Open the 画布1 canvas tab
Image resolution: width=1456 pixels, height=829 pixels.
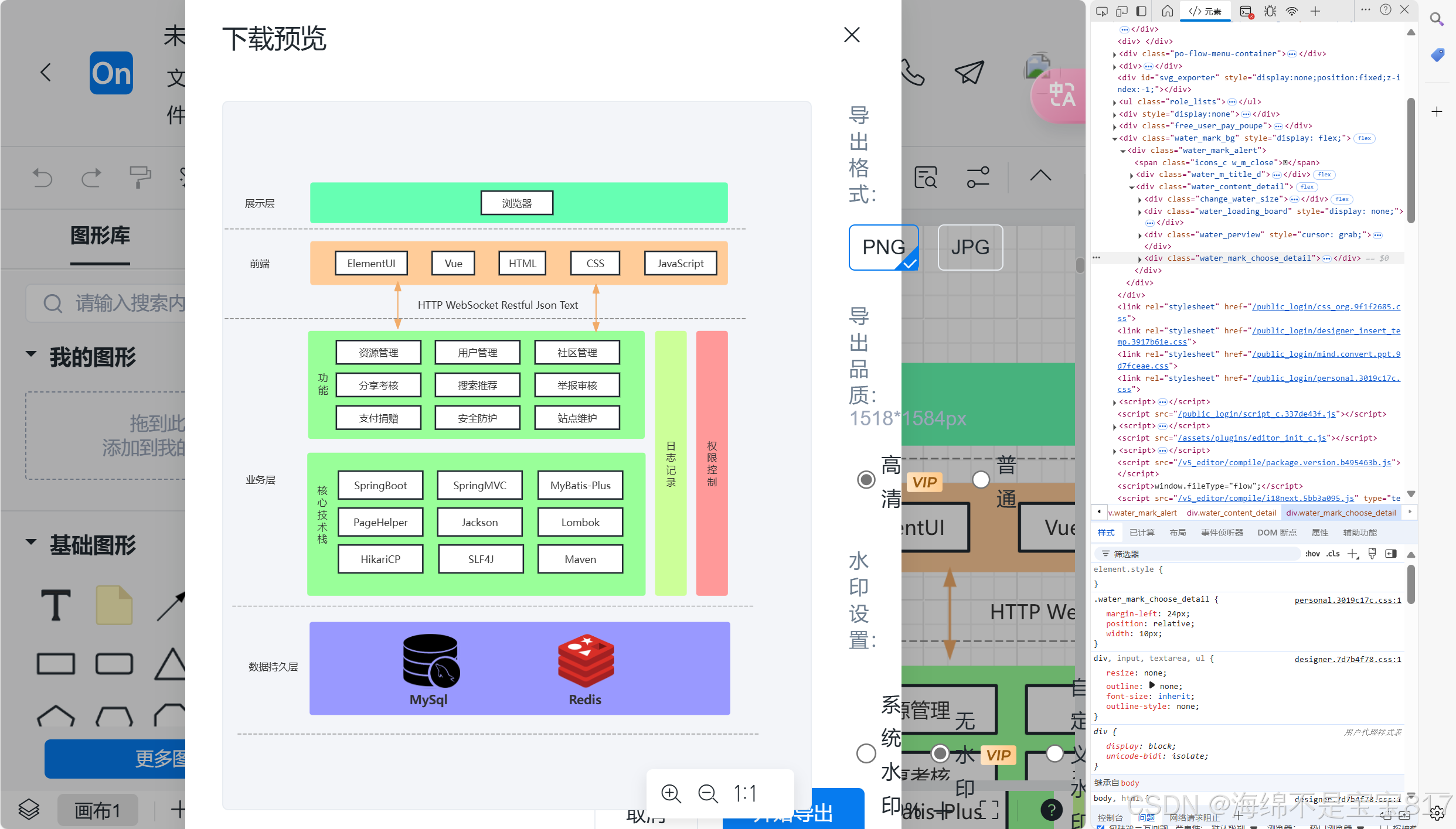click(97, 811)
